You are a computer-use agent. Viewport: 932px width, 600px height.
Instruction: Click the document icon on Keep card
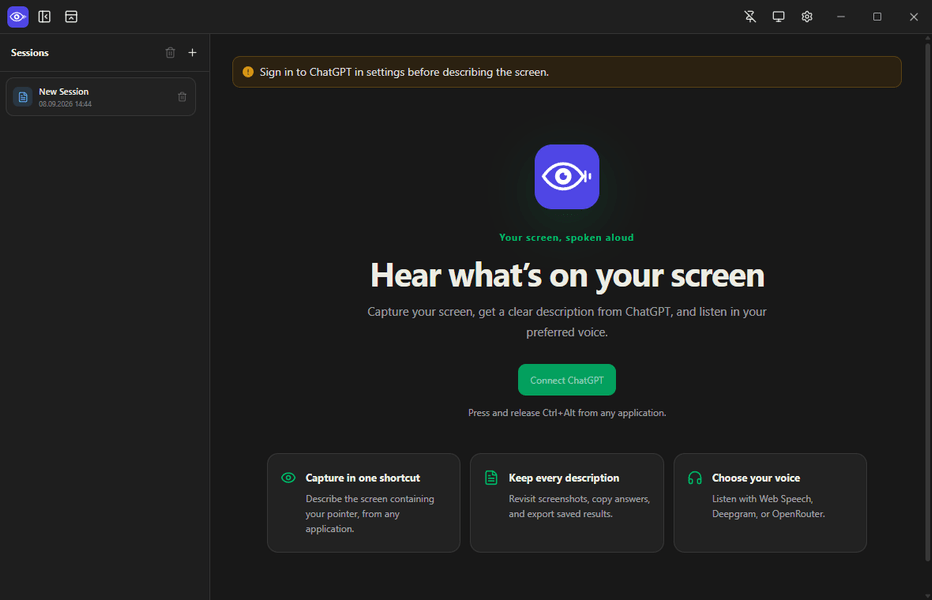[491, 478]
